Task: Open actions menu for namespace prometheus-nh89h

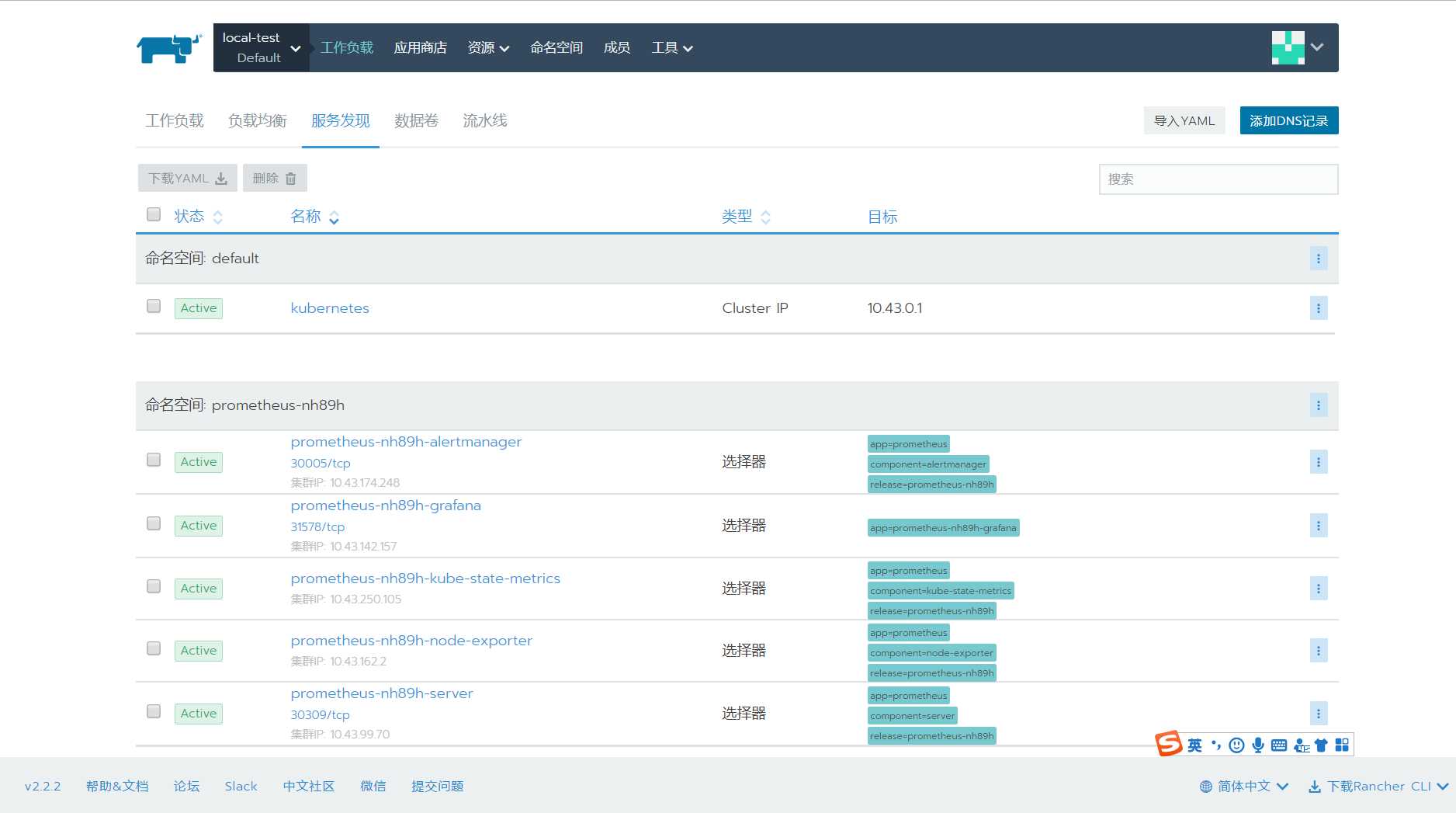Action: (1318, 405)
